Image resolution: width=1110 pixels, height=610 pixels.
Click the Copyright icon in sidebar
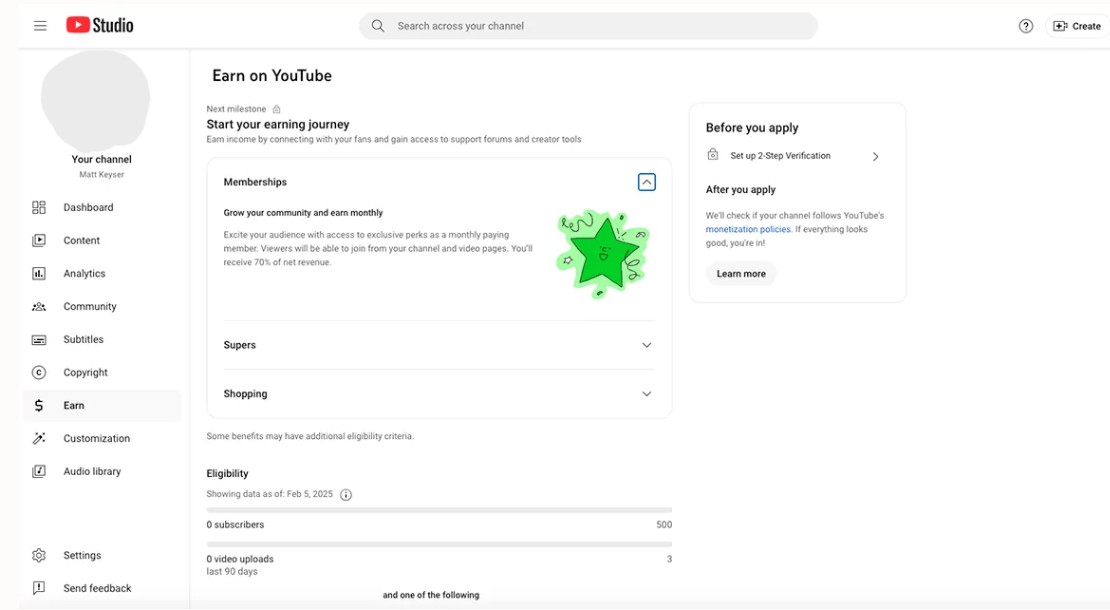click(39, 373)
